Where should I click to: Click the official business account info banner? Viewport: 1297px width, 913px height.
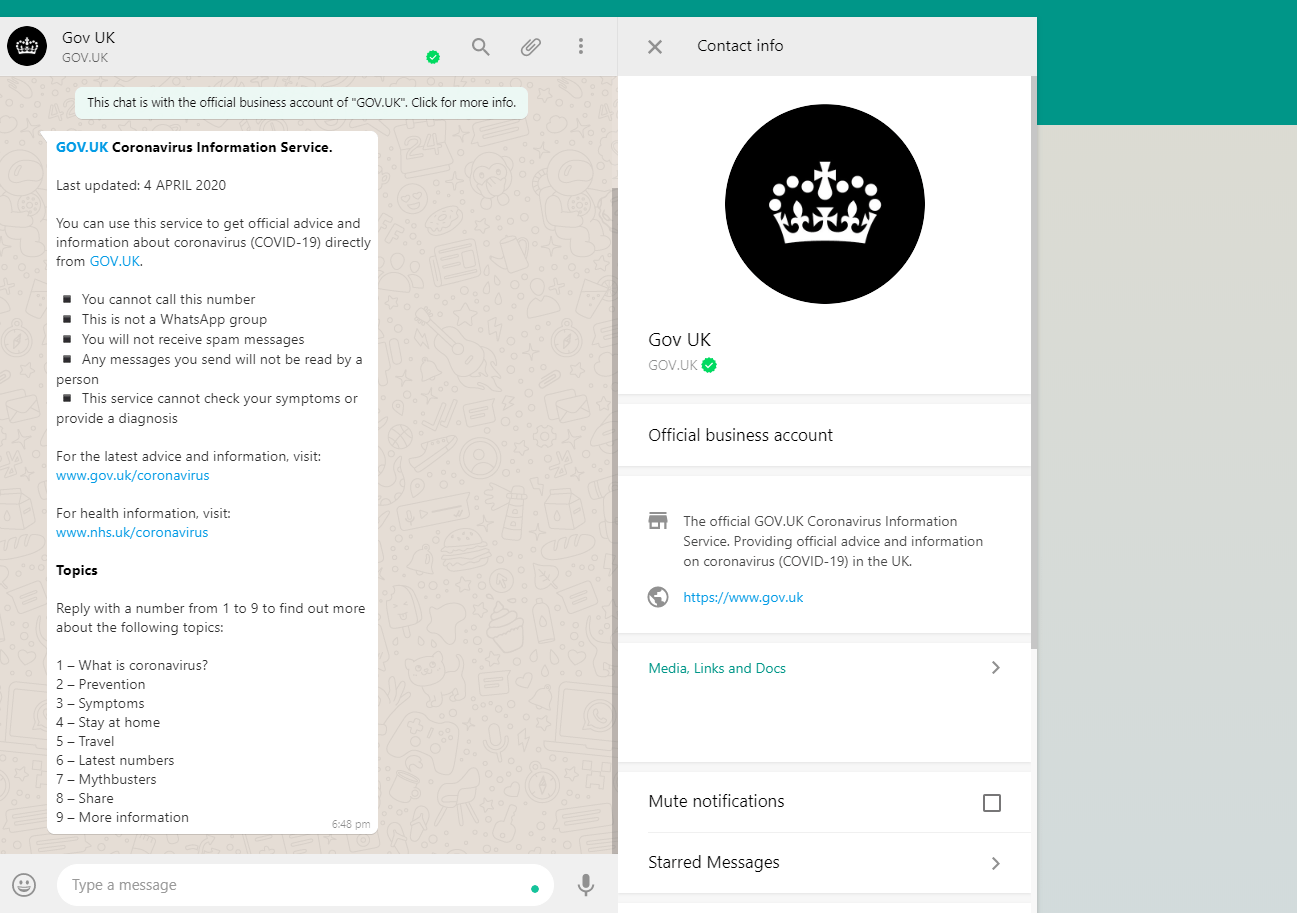300,102
